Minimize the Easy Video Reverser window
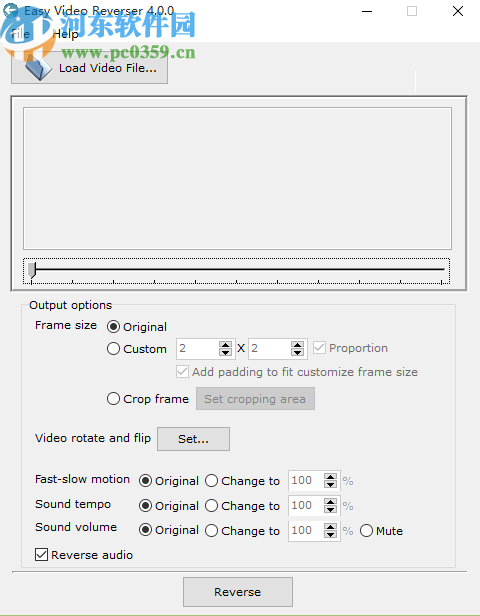480x616 pixels. tap(367, 11)
